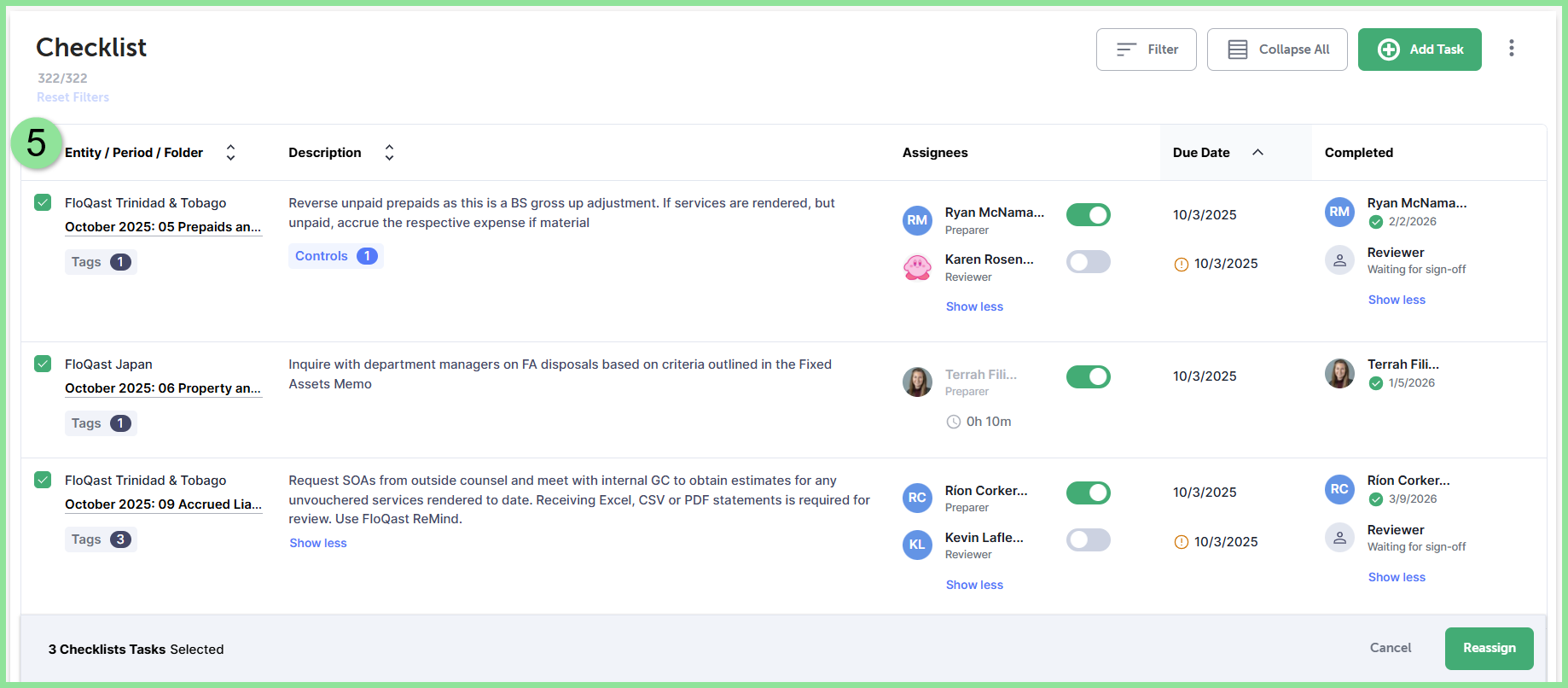
Task: Click the FA disposals task description
Action: [560, 374]
